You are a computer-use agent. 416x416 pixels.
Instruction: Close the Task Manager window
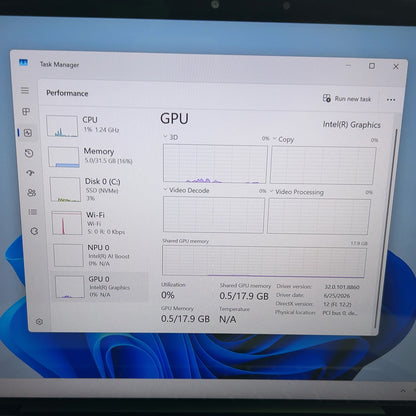tap(396, 67)
